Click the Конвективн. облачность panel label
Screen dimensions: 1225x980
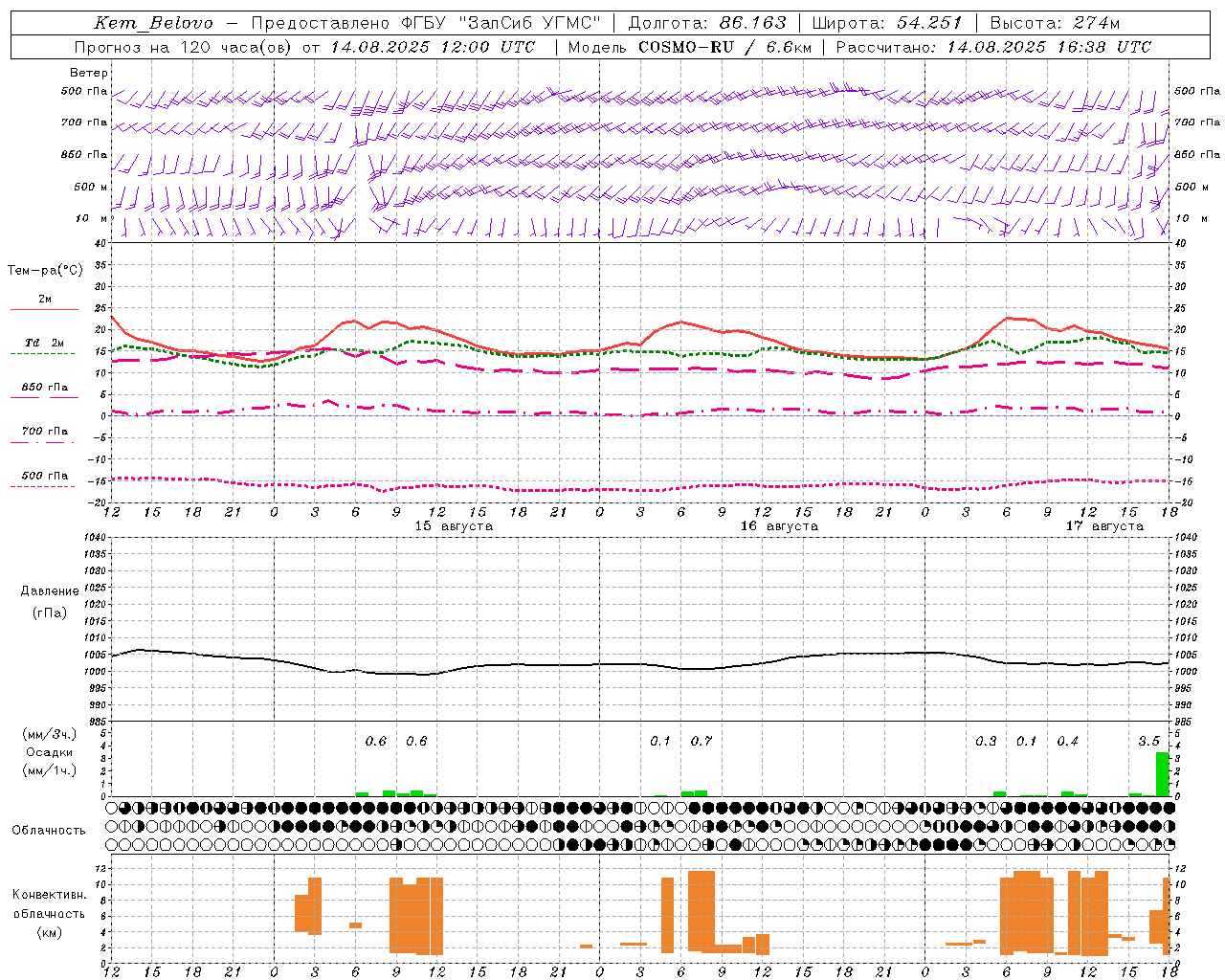pyautogui.click(x=49, y=913)
